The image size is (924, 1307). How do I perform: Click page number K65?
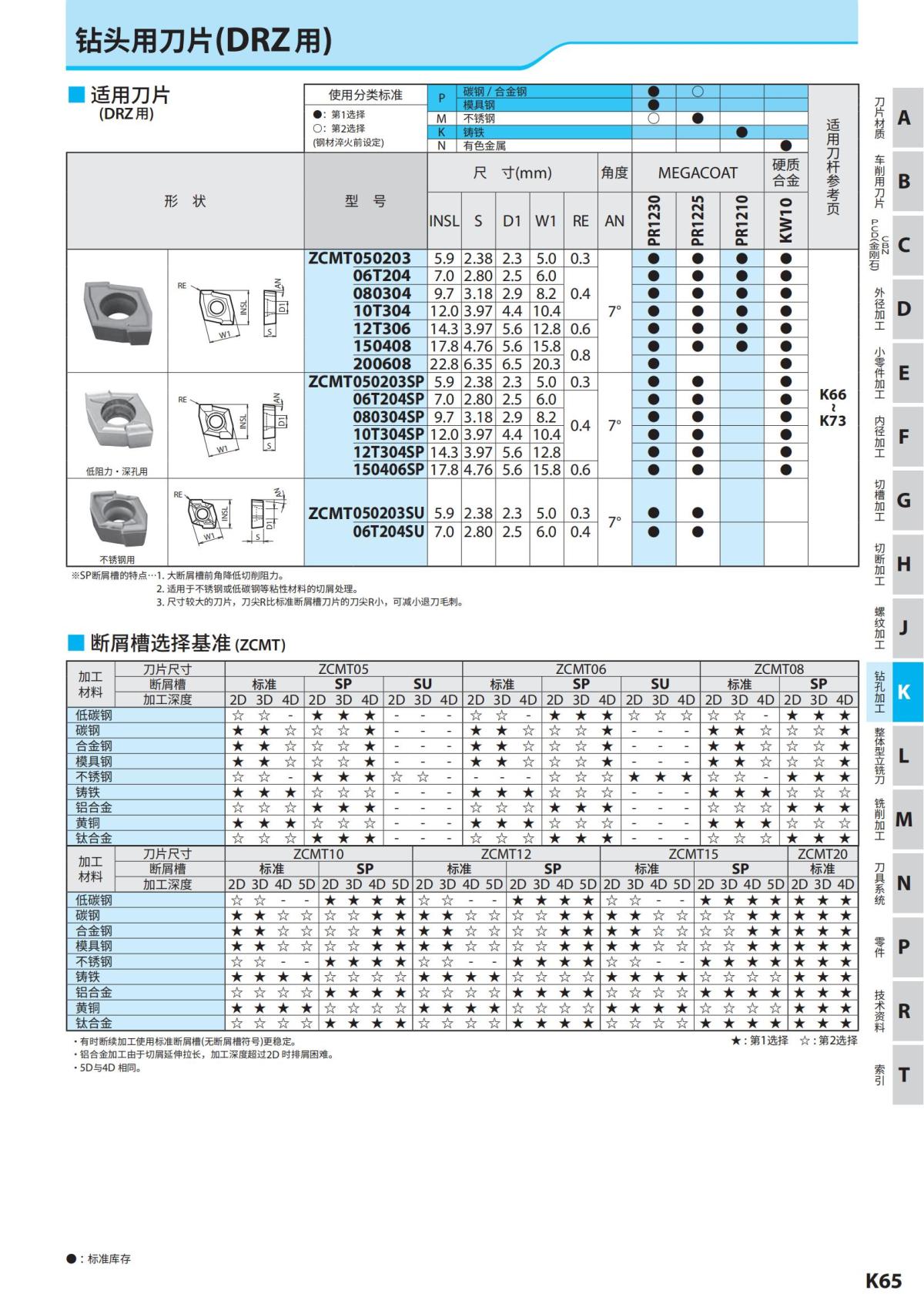(883, 1281)
